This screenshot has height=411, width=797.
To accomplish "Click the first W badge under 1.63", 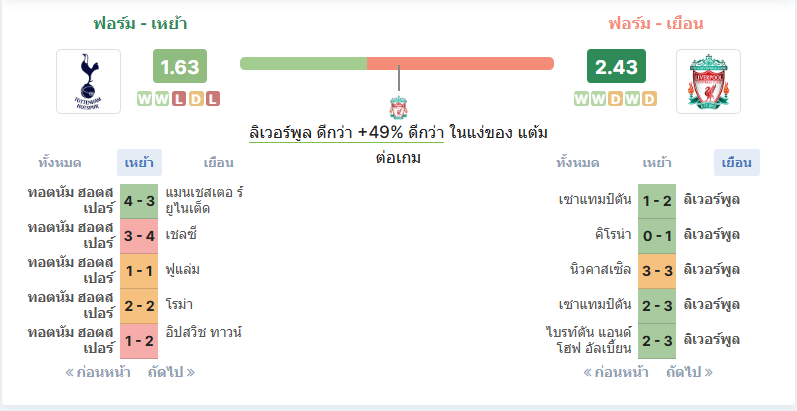I will (145, 99).
